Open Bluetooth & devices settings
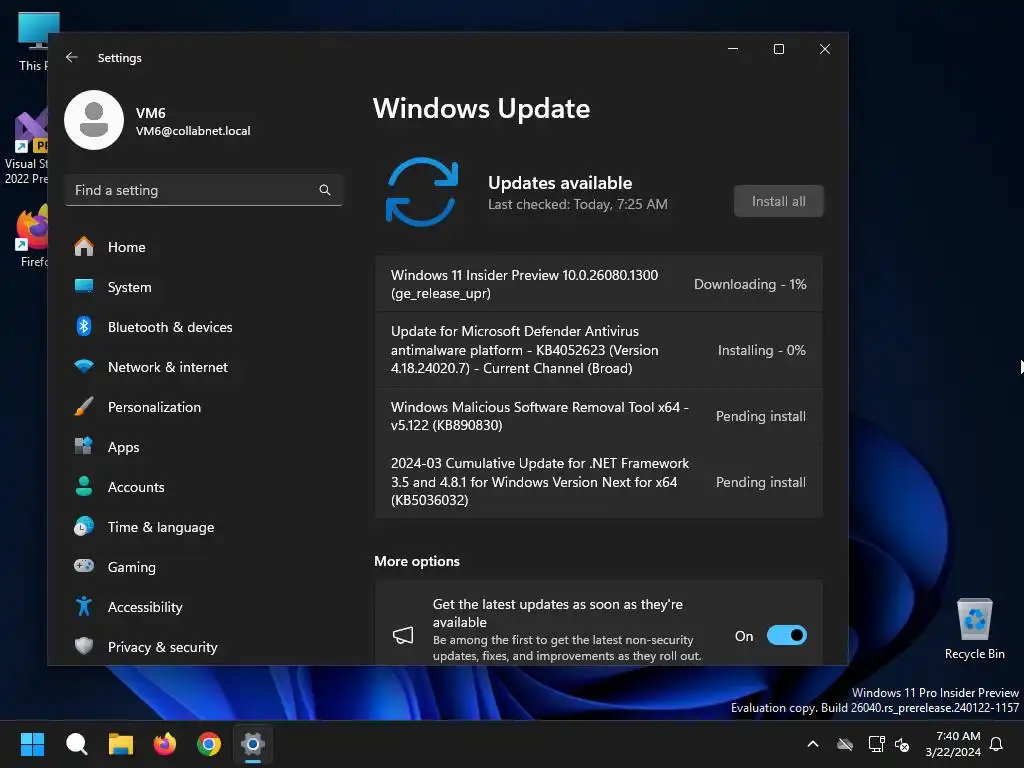 [x=204, y=327]
